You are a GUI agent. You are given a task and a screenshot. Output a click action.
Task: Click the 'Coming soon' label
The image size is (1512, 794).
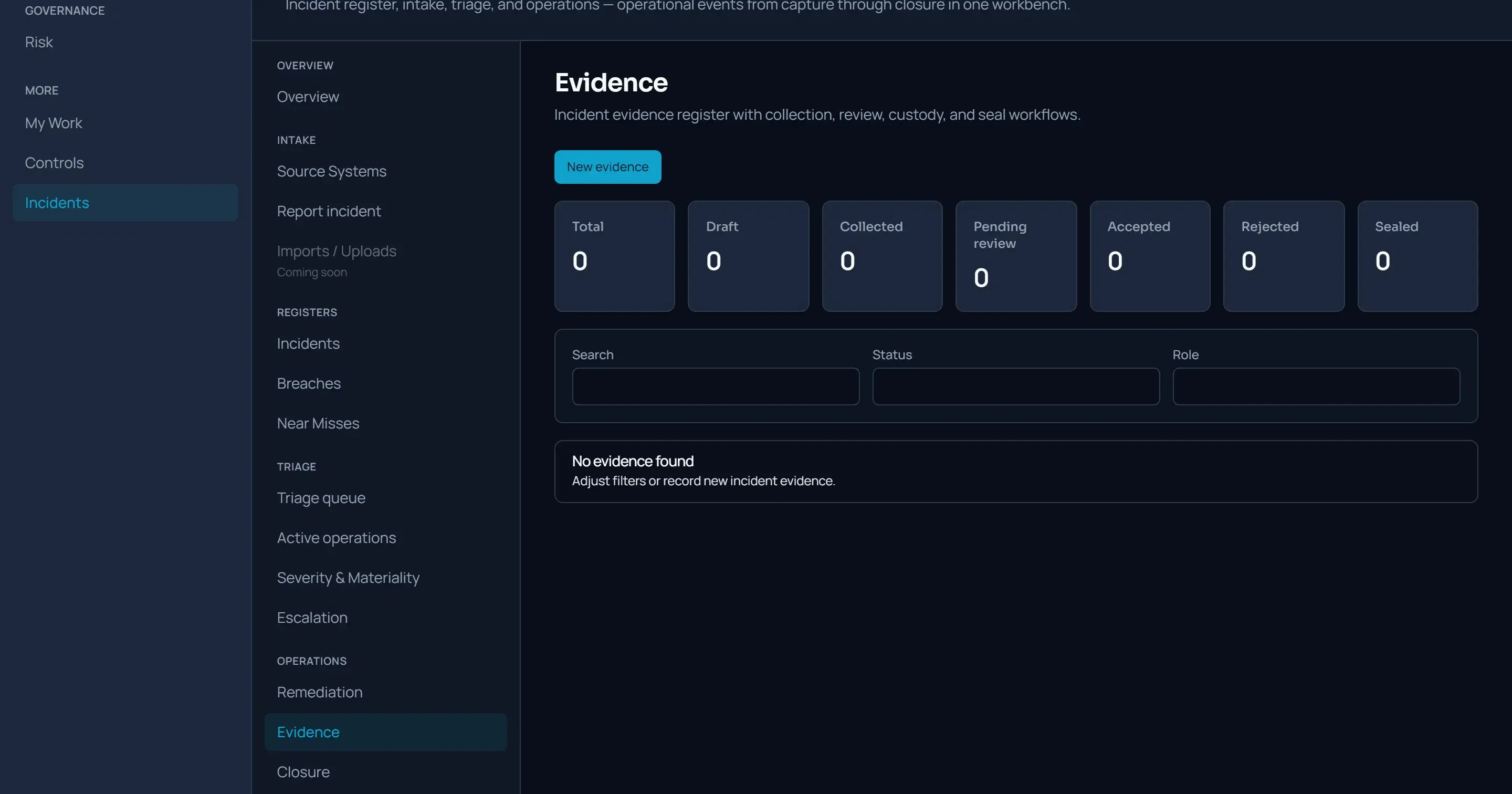(312, 272)
